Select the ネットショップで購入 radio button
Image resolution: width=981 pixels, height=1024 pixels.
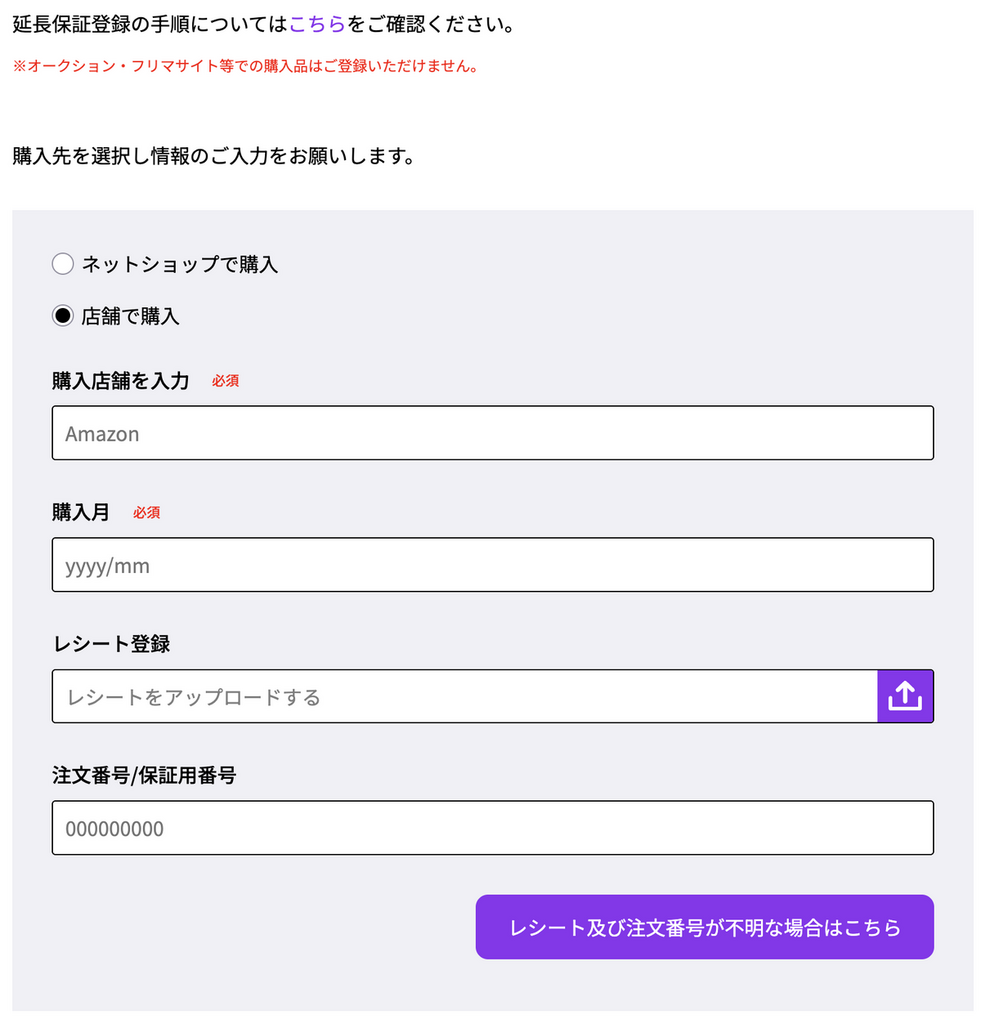coord(63,264)
